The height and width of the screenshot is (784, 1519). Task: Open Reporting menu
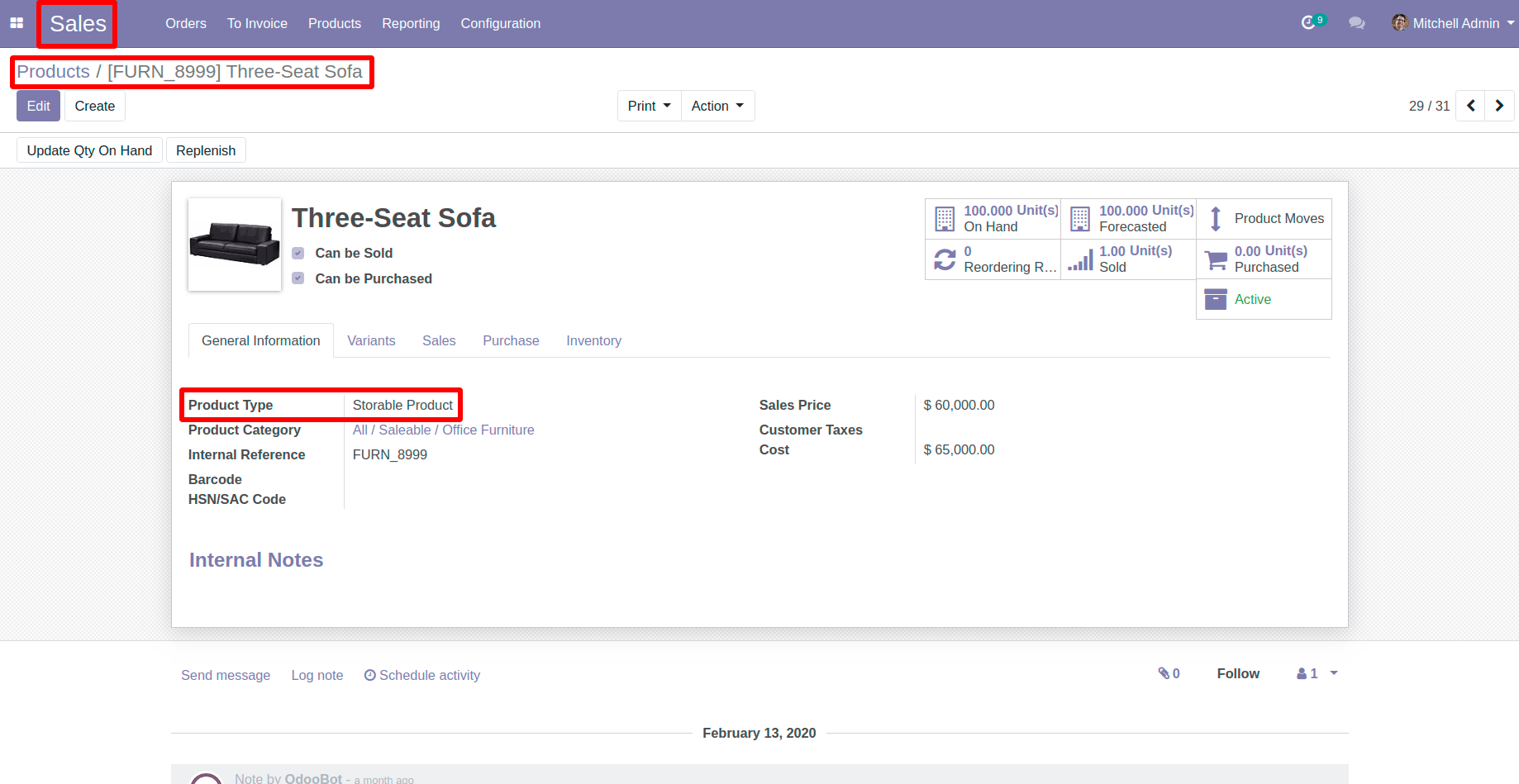coord(411,23)
